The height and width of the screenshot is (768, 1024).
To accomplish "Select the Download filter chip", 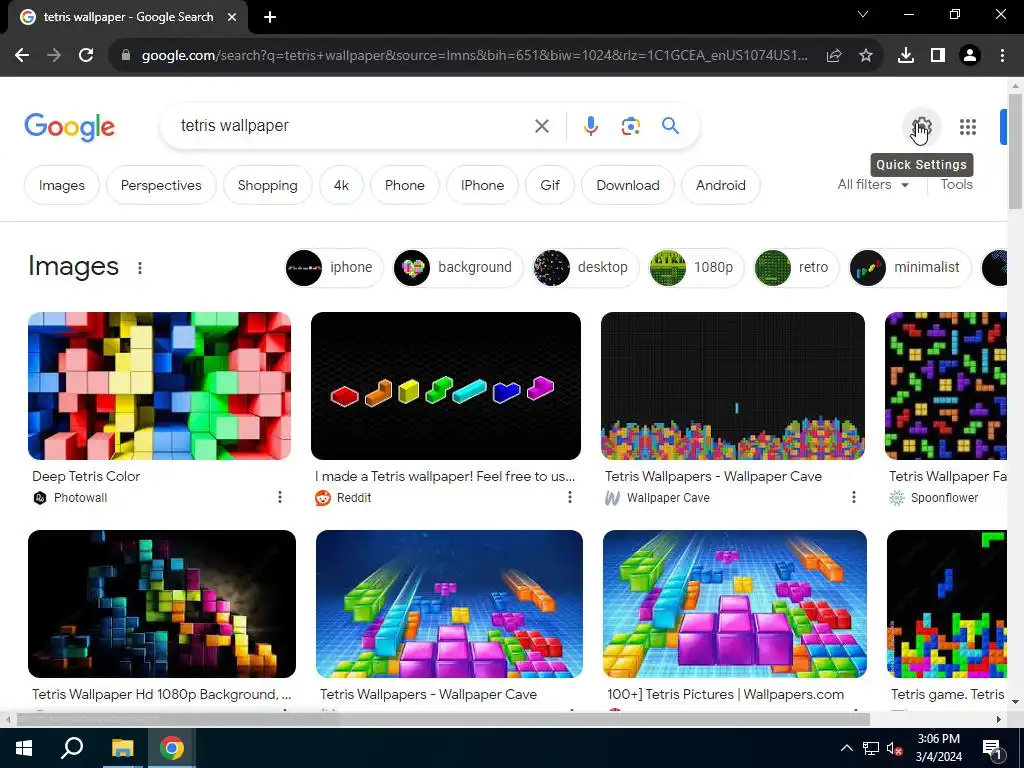I will tap(628, 185).
